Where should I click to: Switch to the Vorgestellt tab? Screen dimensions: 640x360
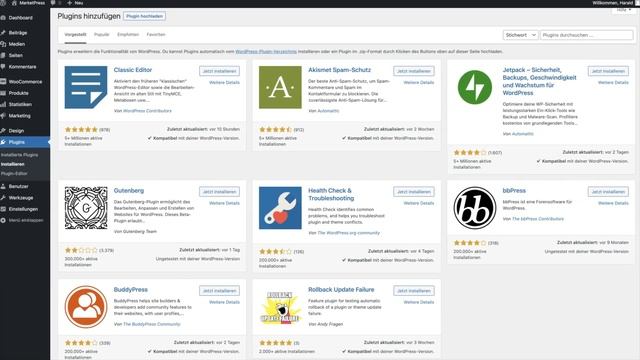coord(76,35)
